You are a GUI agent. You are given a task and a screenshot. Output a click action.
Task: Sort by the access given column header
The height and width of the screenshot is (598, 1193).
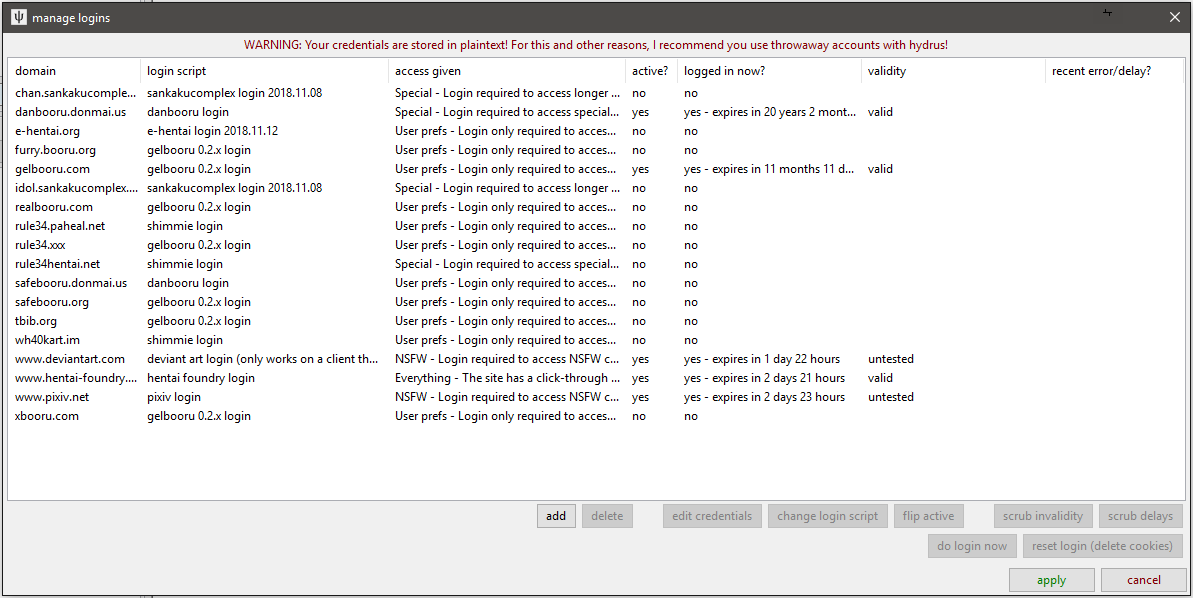pyautogui.click(x=507, y=71)
